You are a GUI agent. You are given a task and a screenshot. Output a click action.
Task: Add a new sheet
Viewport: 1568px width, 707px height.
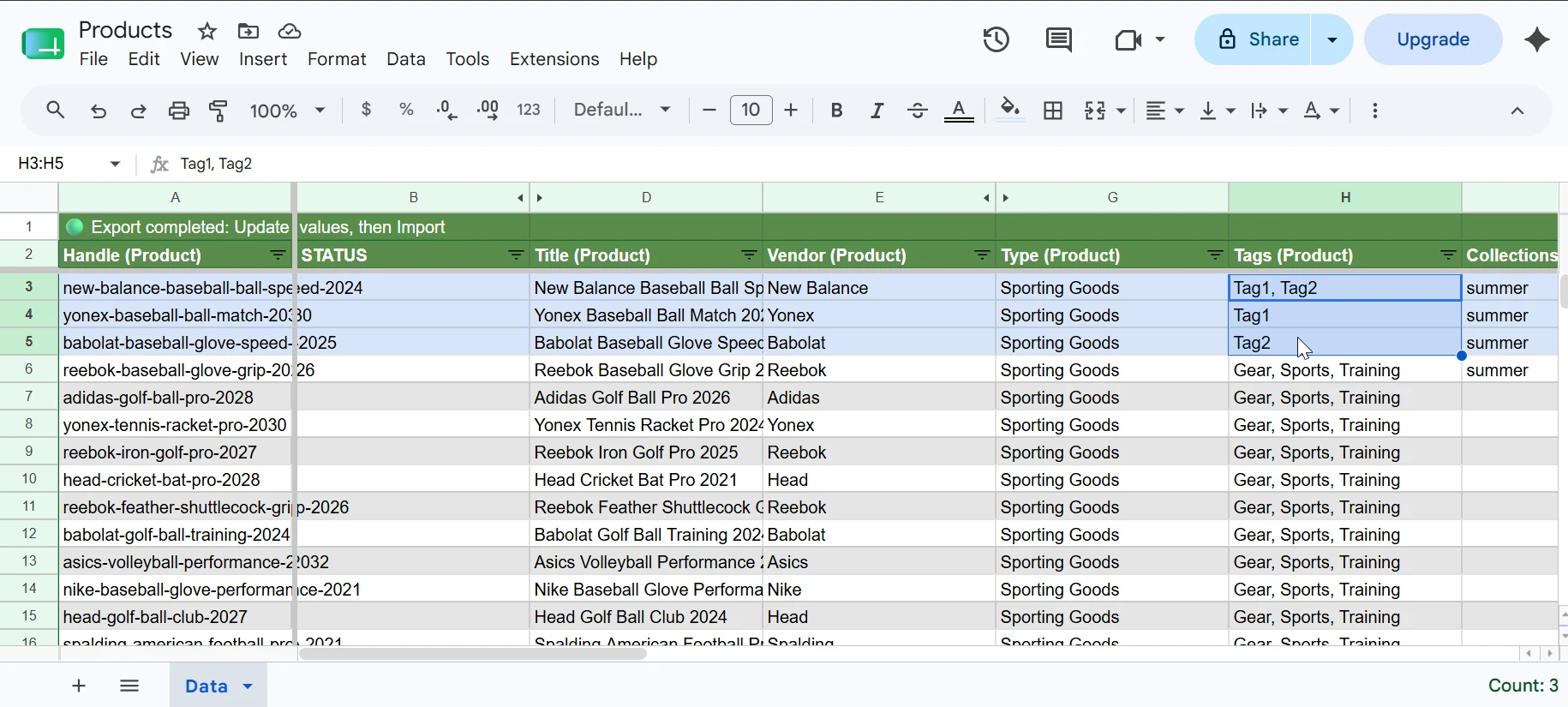79,686
